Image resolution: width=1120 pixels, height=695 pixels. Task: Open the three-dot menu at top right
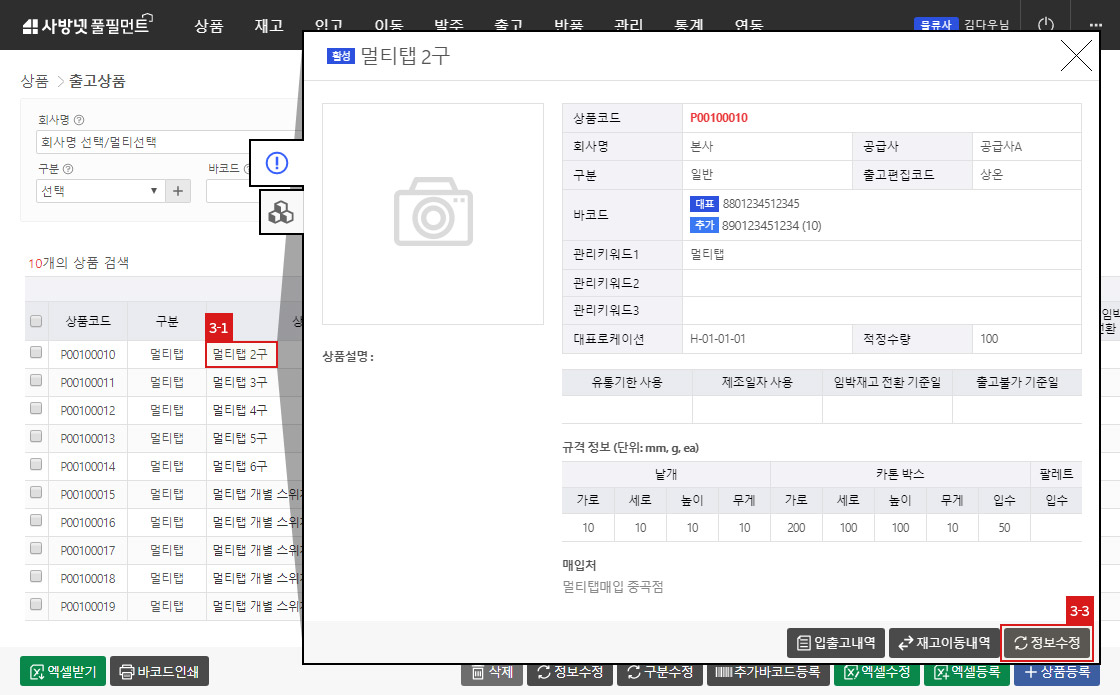point(1093,24)
